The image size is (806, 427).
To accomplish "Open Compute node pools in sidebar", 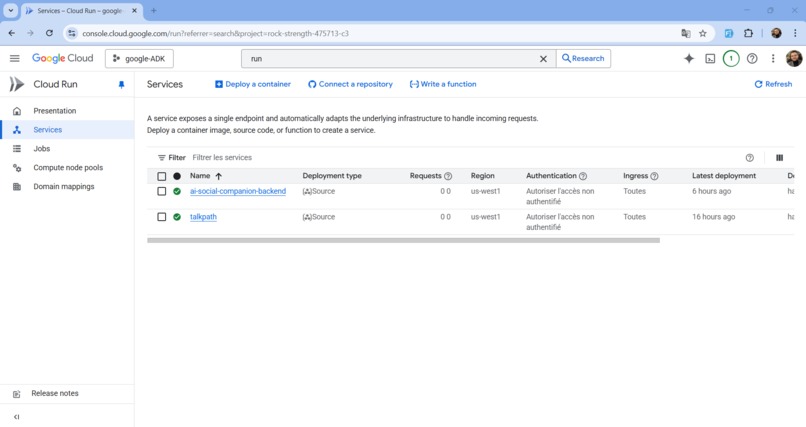I will coord(68,168).
